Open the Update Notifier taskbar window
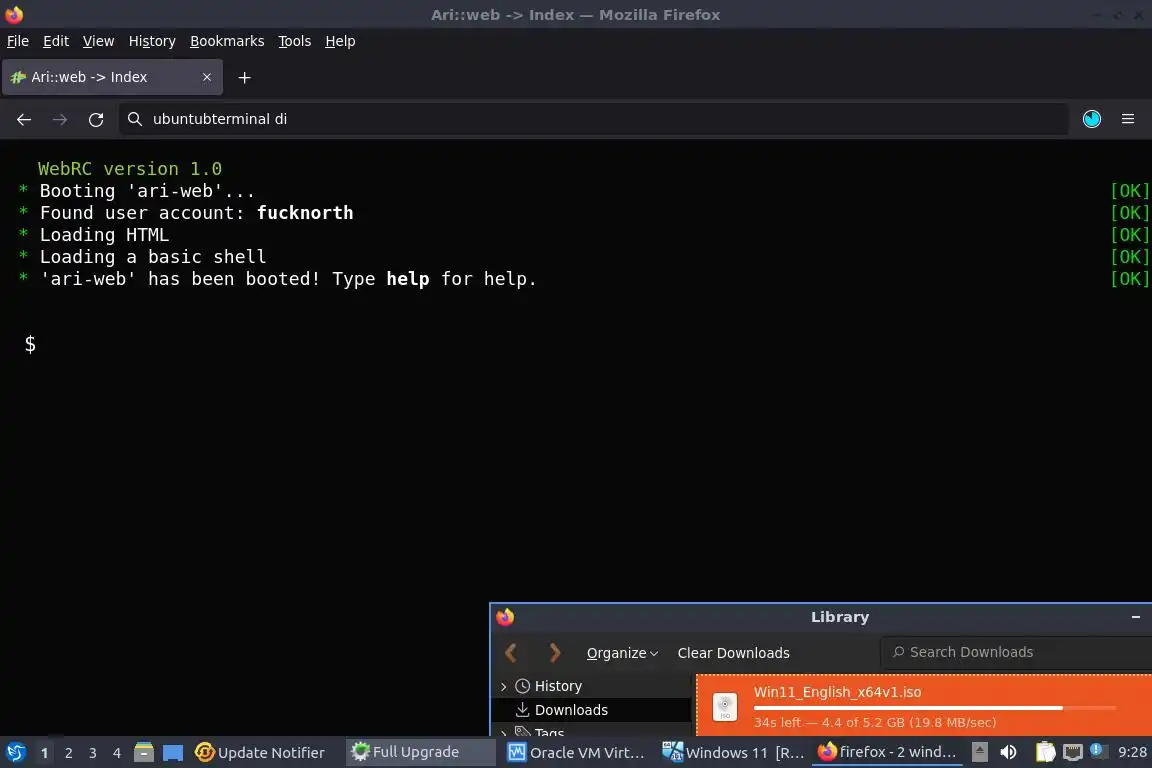The width and height of the screenshot is (1152, 768). (x=261, y=753)
